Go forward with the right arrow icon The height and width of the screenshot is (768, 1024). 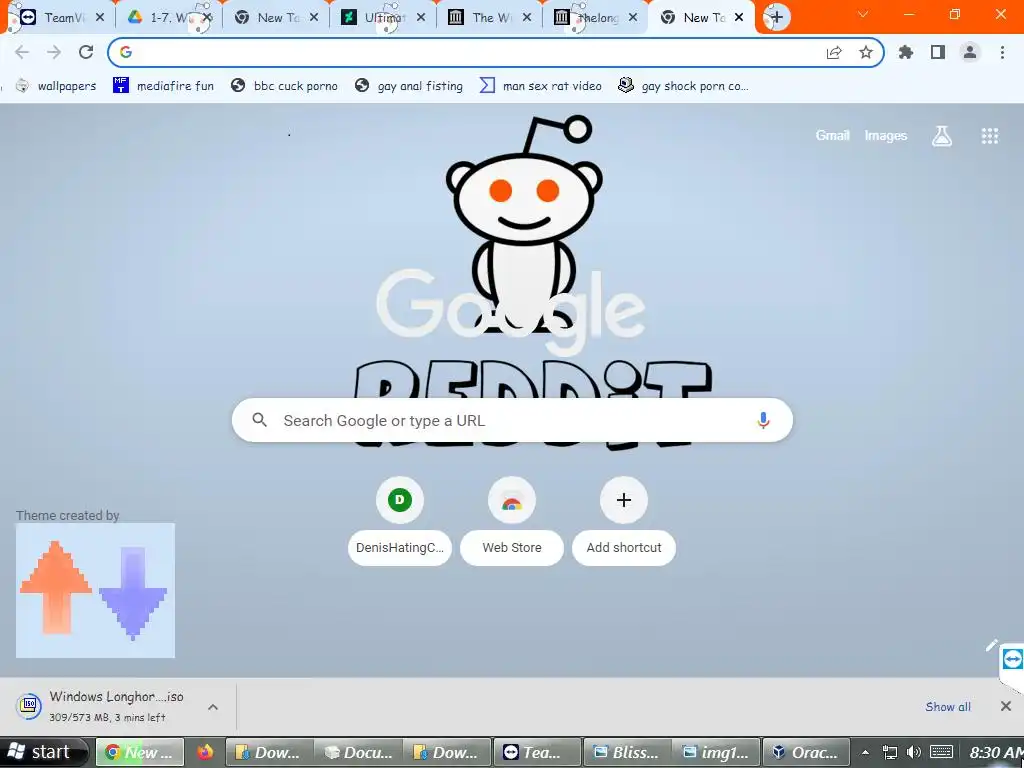pyautogui.click(x=54, y=52)
